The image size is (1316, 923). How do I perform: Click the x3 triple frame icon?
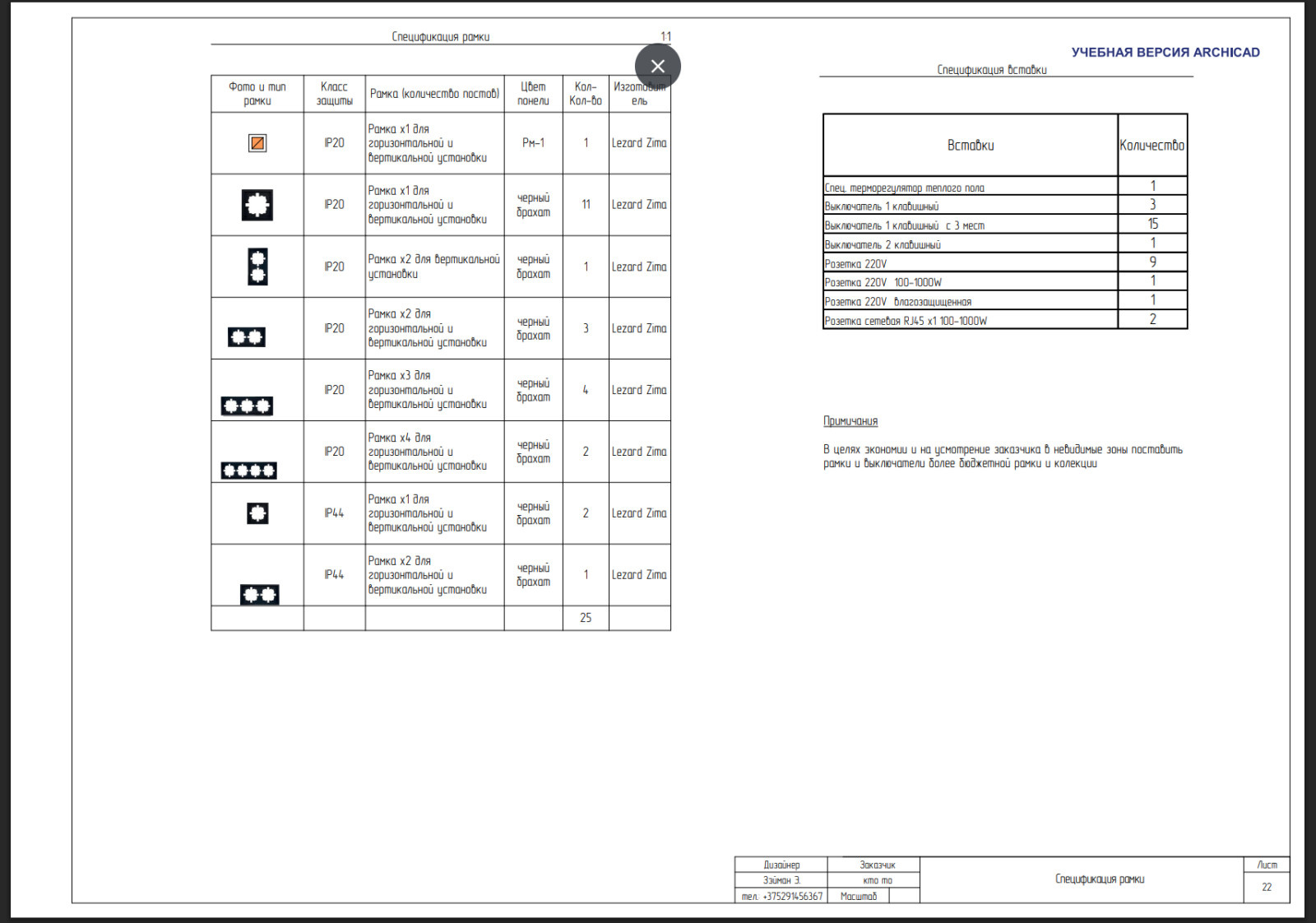click(247, 406)
